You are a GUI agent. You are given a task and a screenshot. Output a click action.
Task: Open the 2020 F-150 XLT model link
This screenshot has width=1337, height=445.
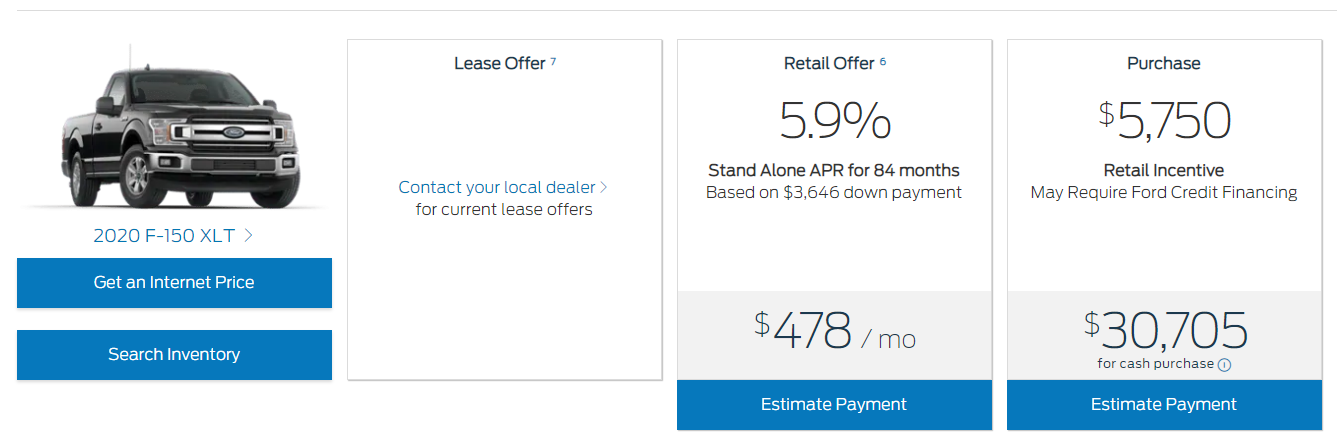164,236
